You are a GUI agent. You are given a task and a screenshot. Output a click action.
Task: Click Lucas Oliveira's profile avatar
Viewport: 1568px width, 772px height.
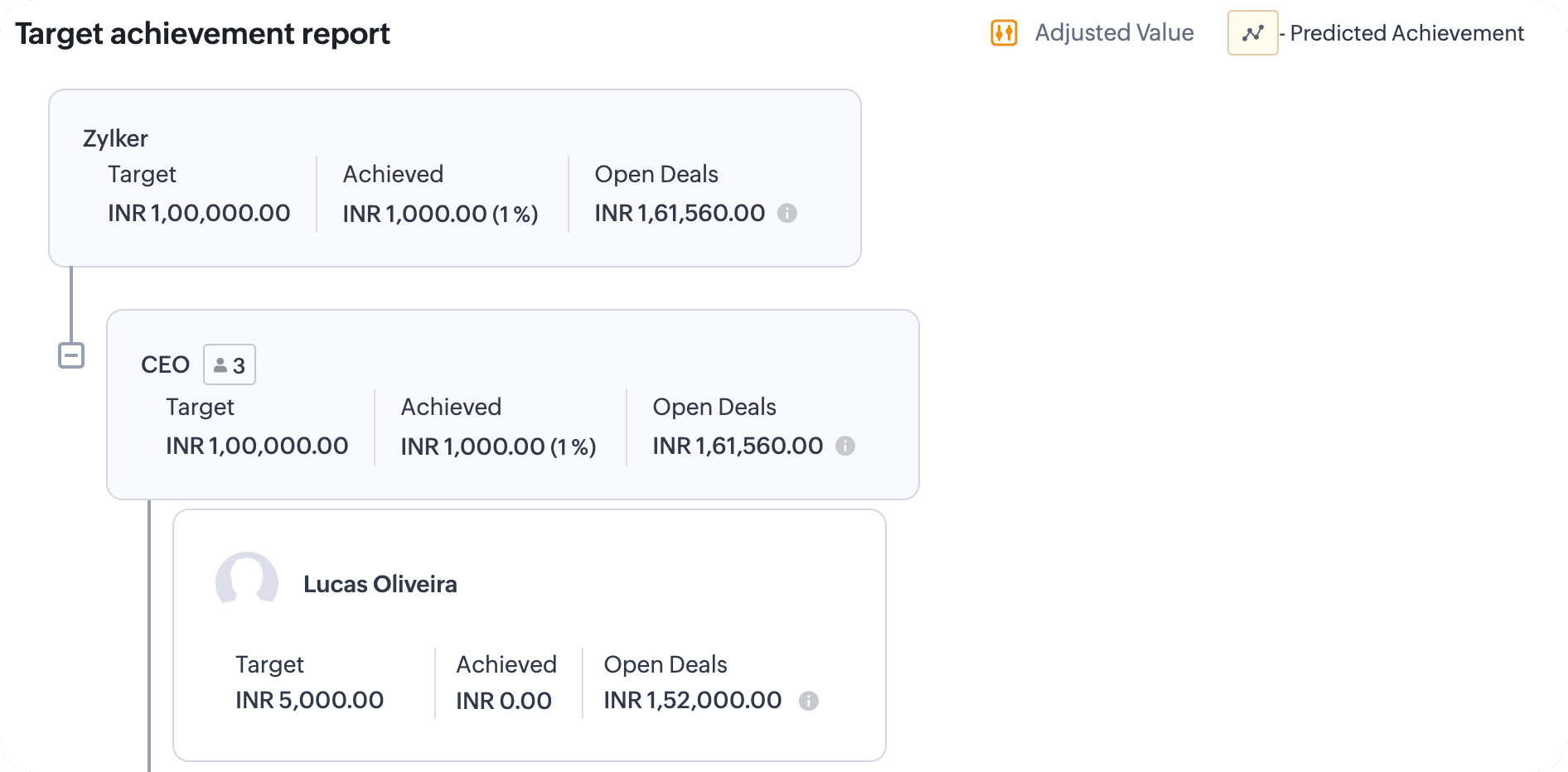tap(247, 582)
